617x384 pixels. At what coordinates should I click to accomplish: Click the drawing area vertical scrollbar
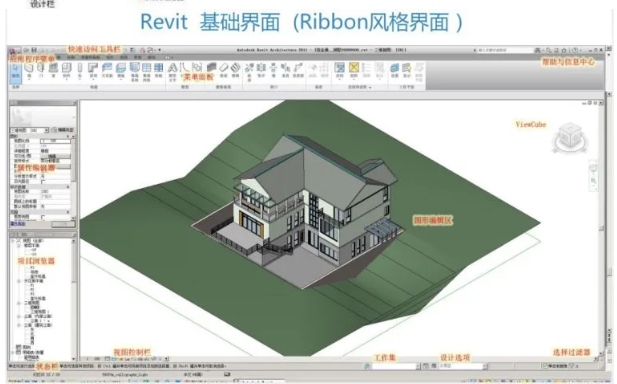click(x=601, y=228)
